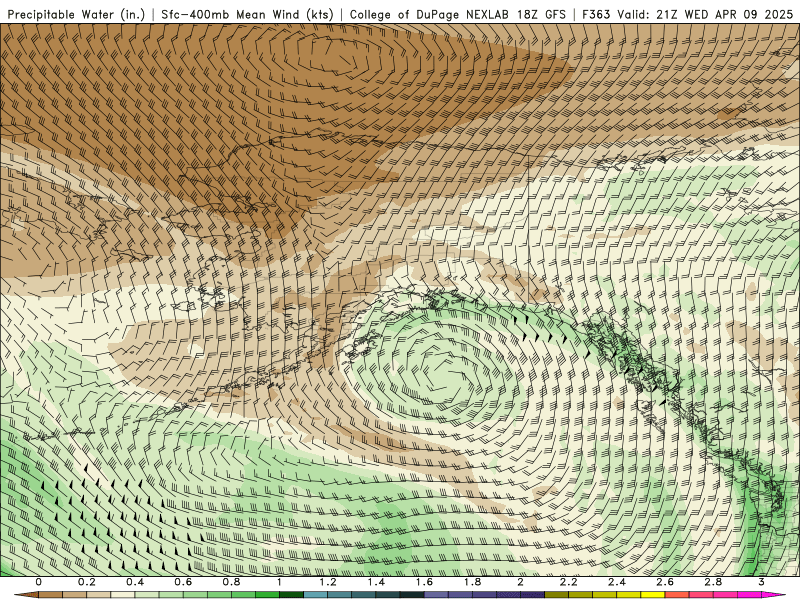Viewport: 800px width, 600px height.
Task: Click the orange-red swatch just right of 2.6
Action: point(677,595)
